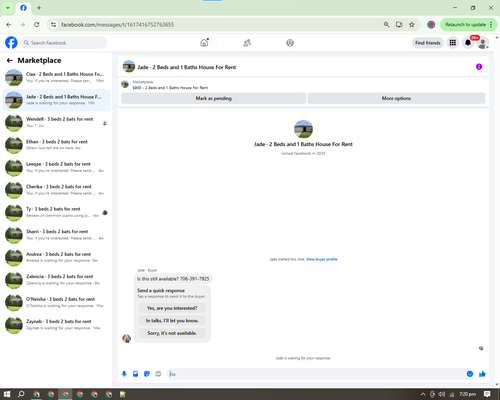Screen dimensions: 500x400
Task: Open the Chrome profile avatar icon
Action: pos(431,25)
